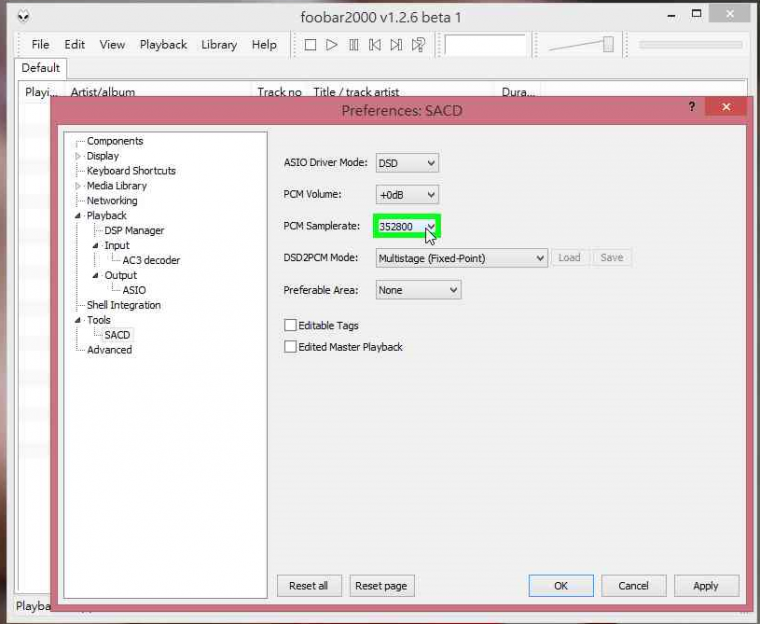Open the Library menu
This screenshot has height=624, width=760.
point(219,45)
